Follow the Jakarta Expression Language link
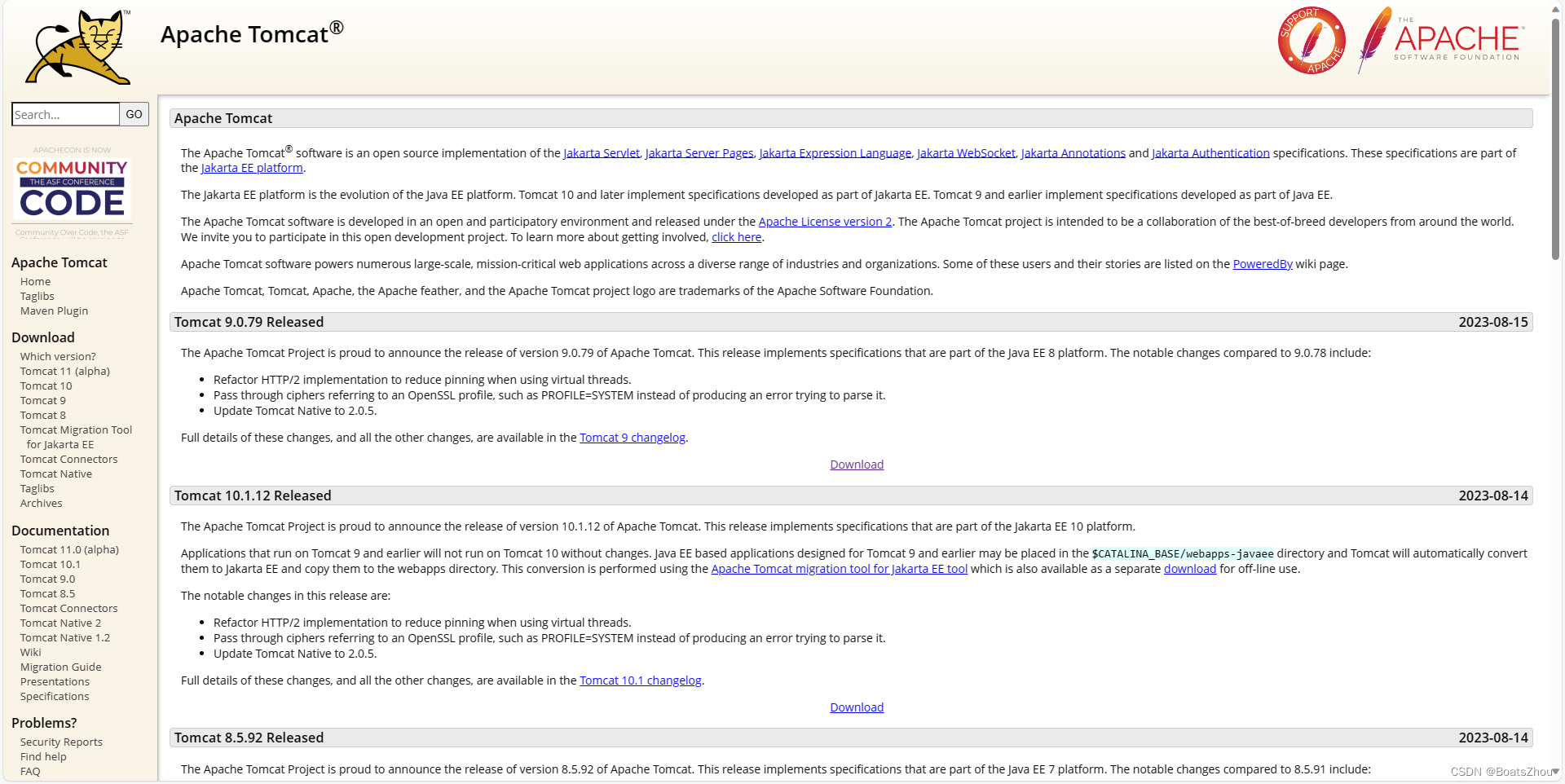Image resolution: width=1565 pixels, height=784 pixels. click(x=835, y=153)
